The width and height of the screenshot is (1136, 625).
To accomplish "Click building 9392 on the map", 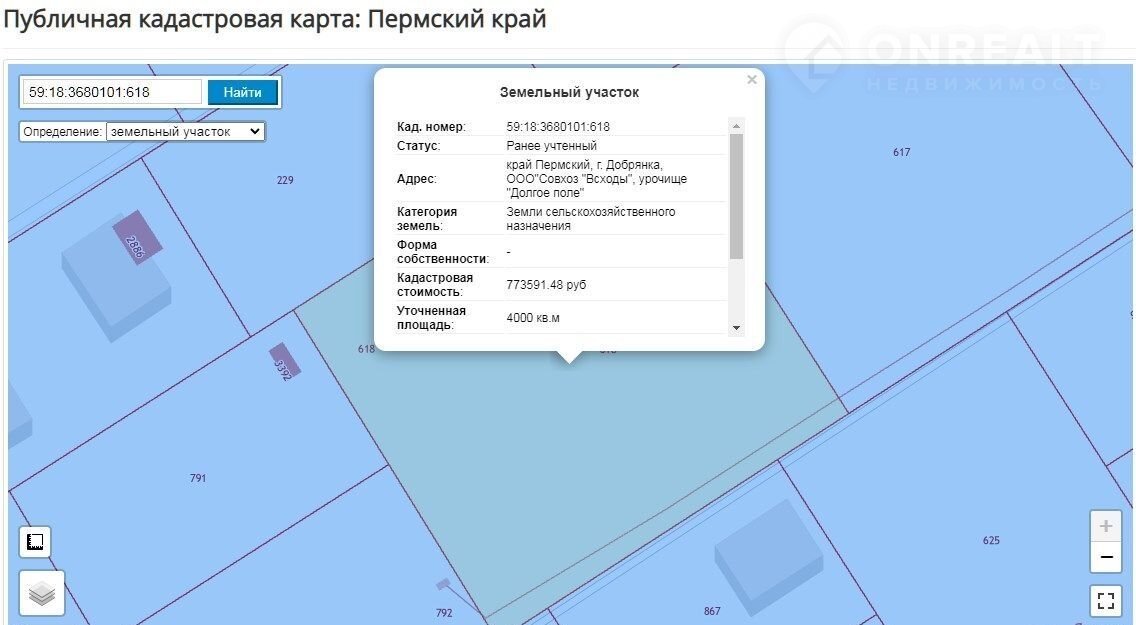I will pos(284,362).
